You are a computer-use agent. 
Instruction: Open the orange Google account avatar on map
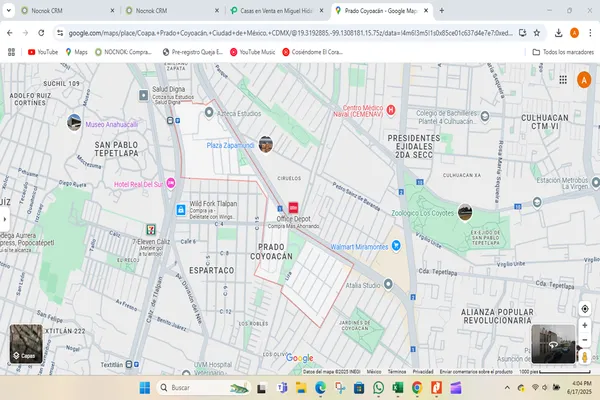[x=584, y=80]
